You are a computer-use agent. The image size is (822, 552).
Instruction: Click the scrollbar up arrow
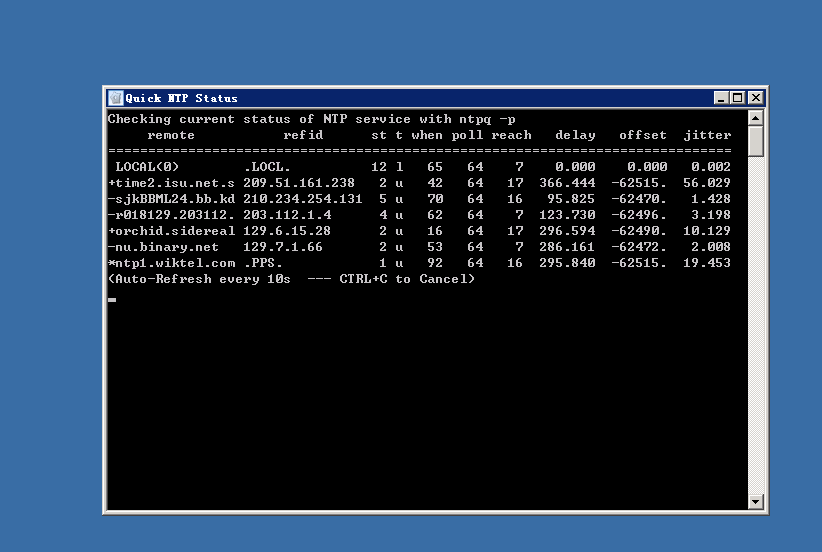[x=755, y=118]
